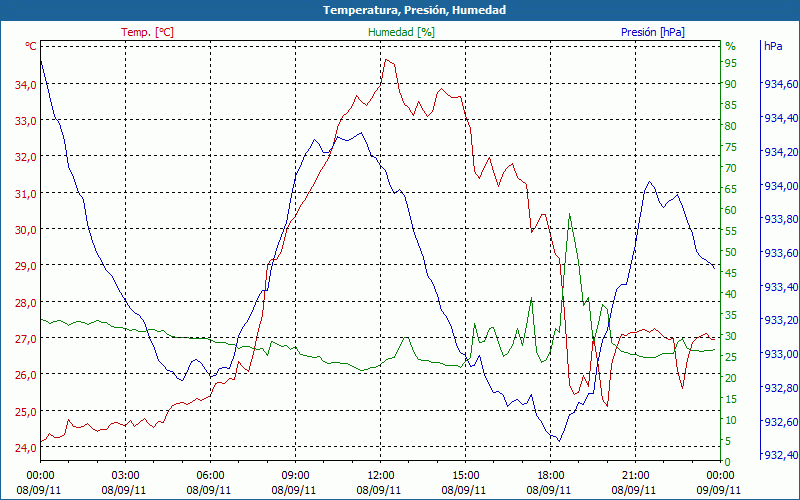The image size is (800, 500).
Task: Click the 09/09/11 date label
Action: pos(720,490)
